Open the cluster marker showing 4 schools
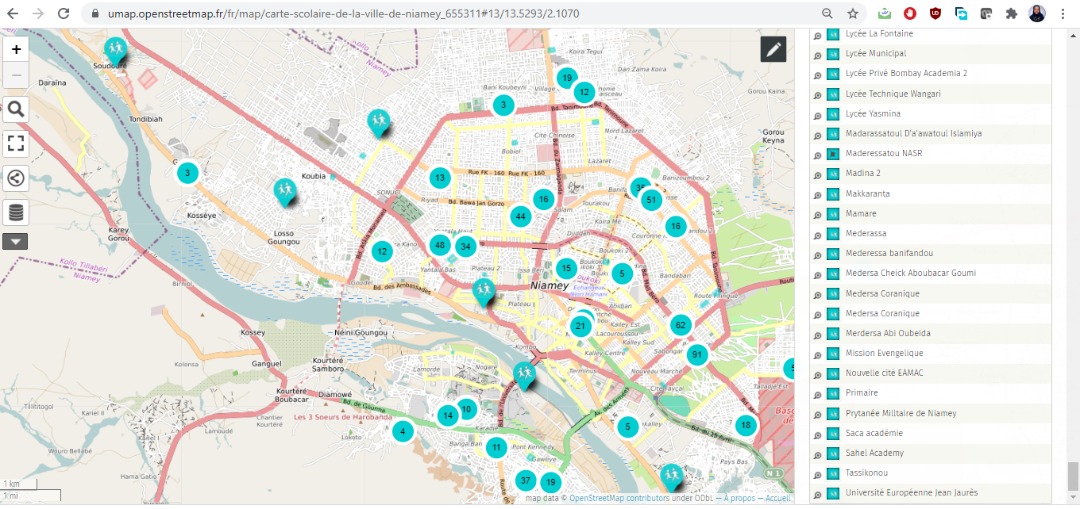 402,432
